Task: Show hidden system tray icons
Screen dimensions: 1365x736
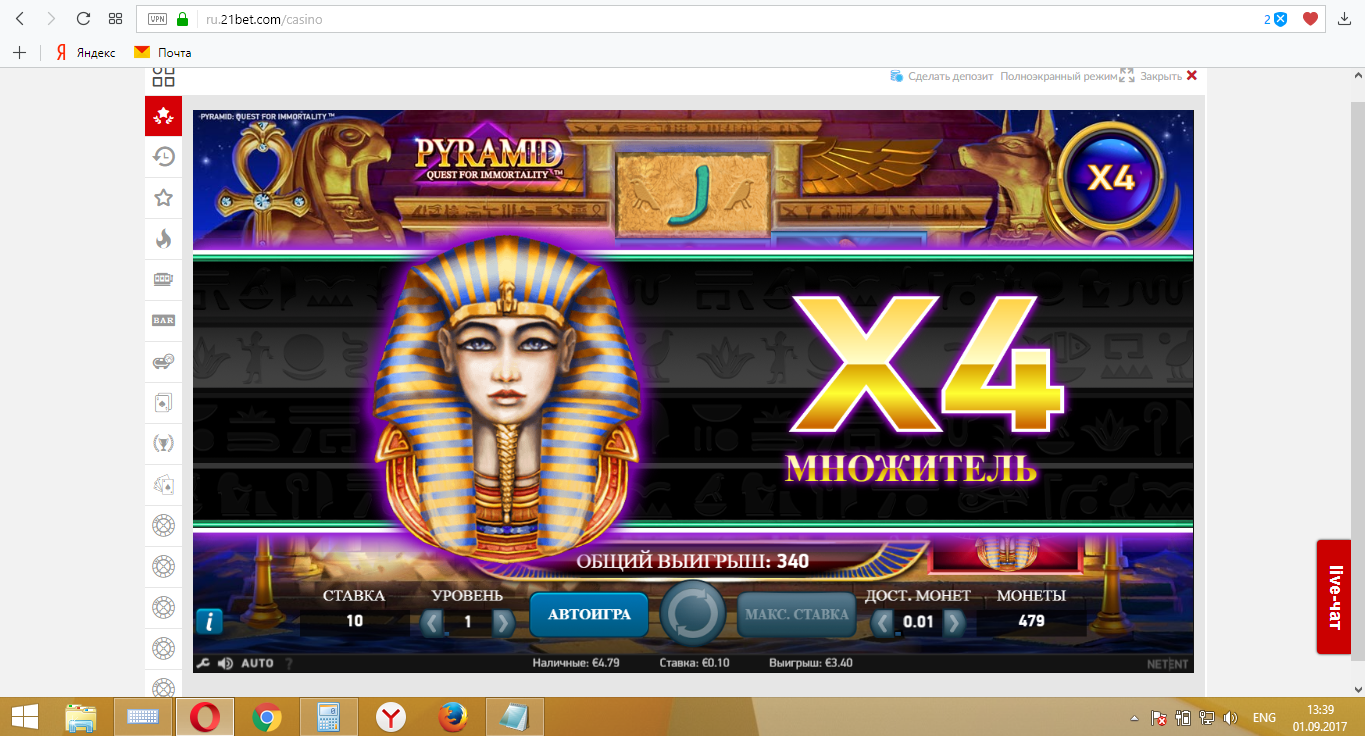Action: [1133, 718]
